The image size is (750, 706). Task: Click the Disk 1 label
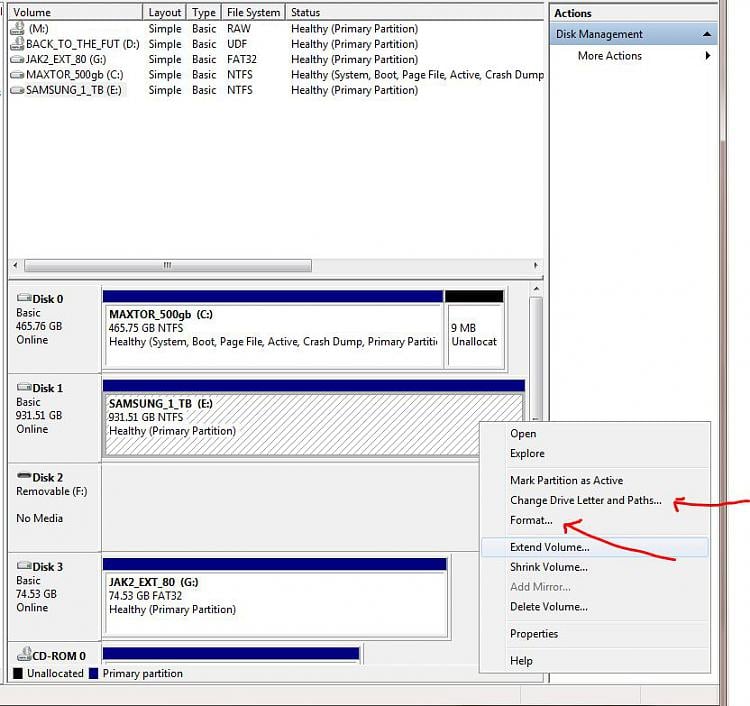point(47,388)
